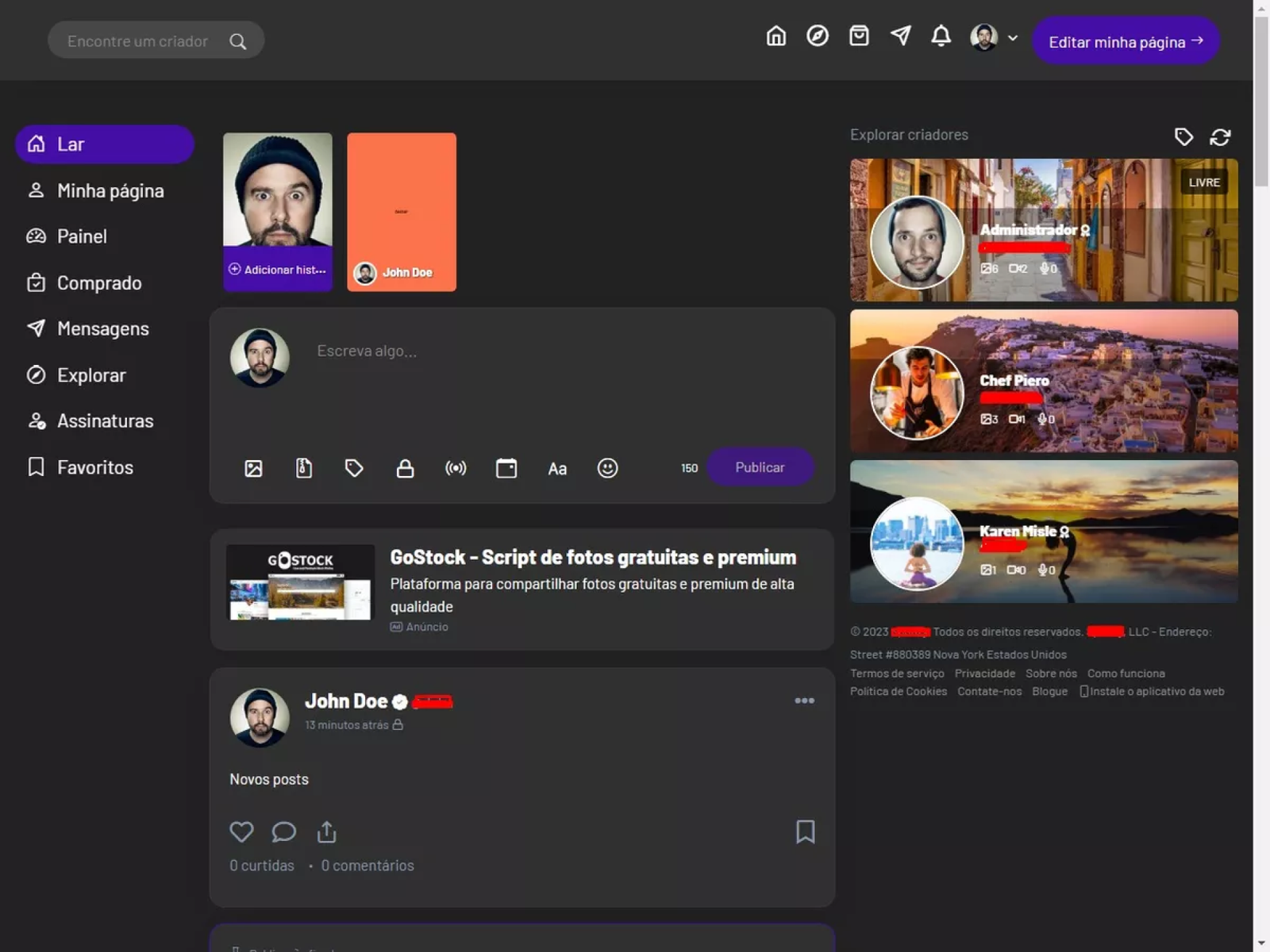The image size is (1270, 952).
Task: Open Assinaturas in sidebar menu
Action: coord(105,421)
